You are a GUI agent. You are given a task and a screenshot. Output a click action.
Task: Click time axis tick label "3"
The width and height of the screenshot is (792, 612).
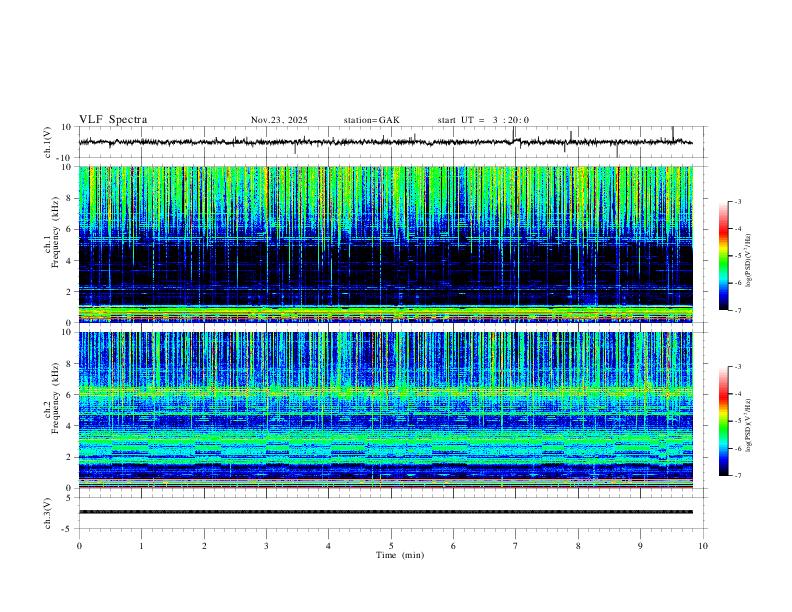pyautogui.click(x=266, y=546)
